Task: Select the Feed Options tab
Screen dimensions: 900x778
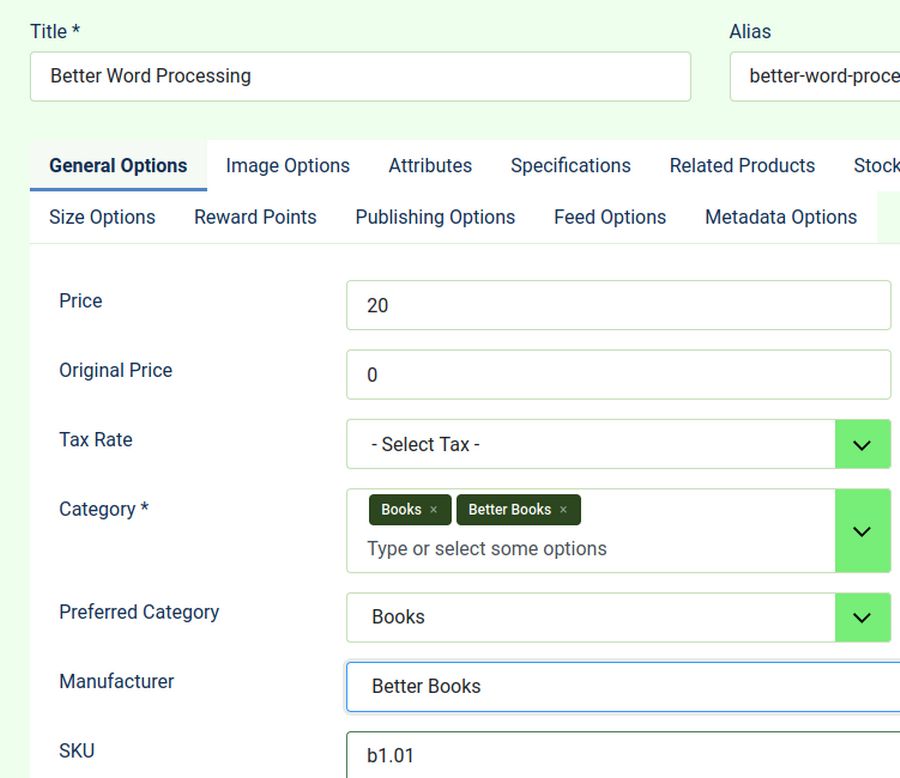Action: coord(610,217)
